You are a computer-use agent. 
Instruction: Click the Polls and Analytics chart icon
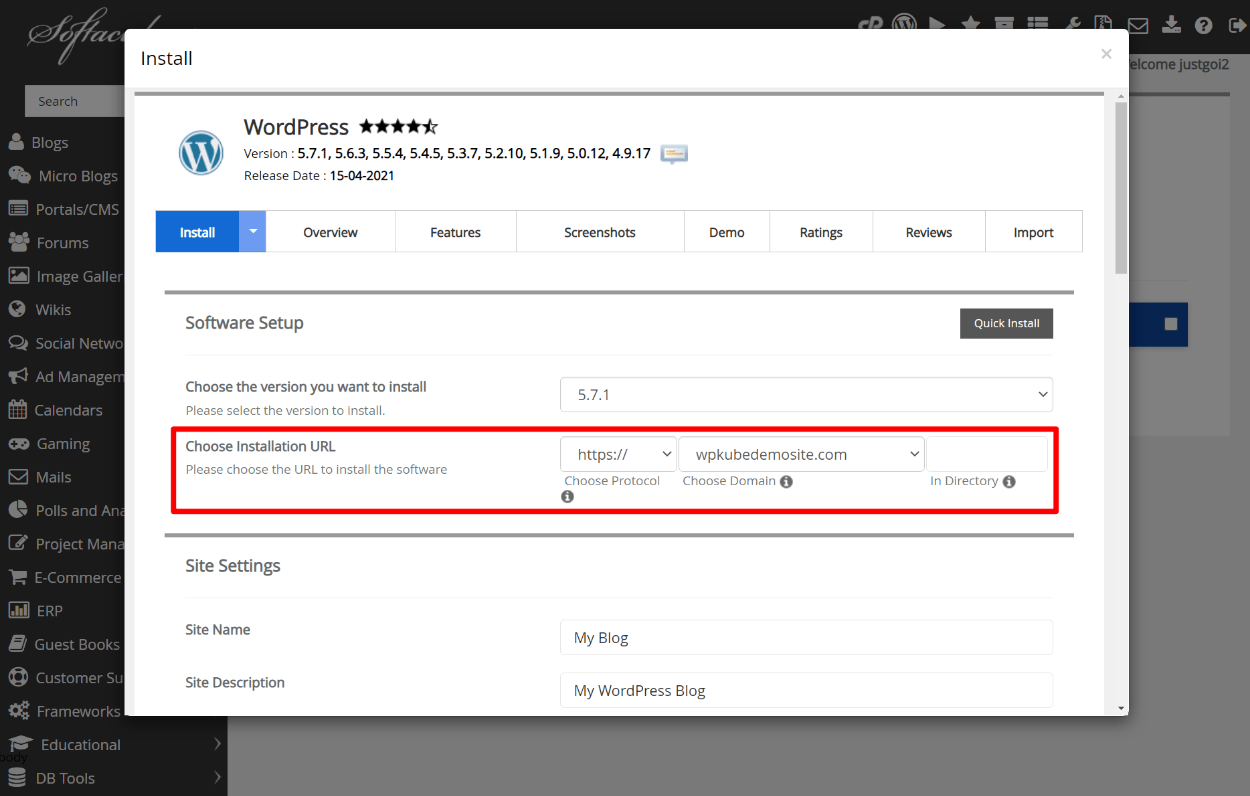18,510
